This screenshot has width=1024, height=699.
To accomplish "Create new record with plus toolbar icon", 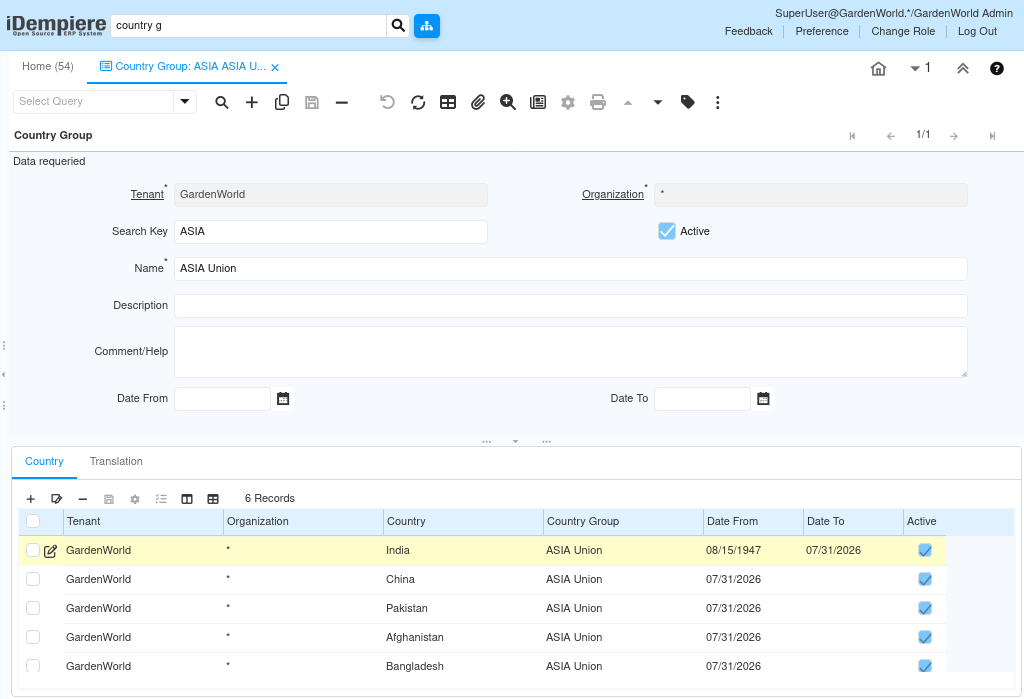I will (x=251, y=103).
